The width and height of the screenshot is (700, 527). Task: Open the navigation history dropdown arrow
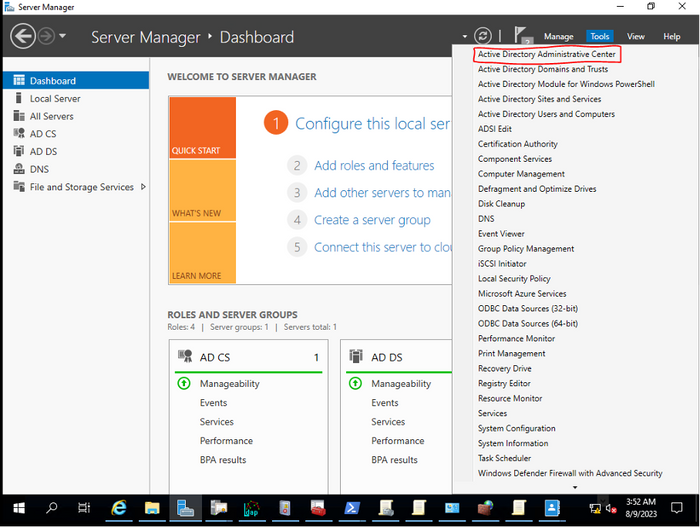click(62, 36)
